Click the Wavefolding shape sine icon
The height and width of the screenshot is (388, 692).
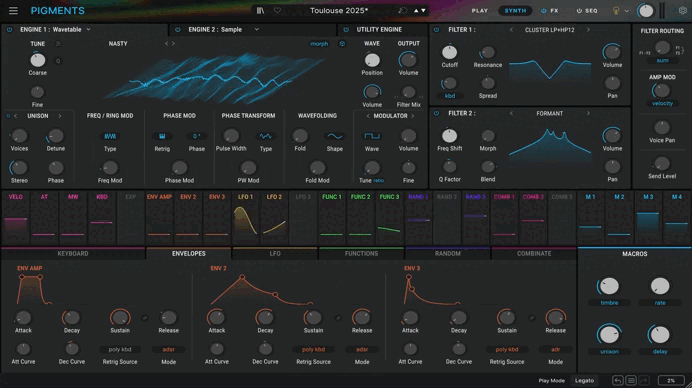(335, 136)
